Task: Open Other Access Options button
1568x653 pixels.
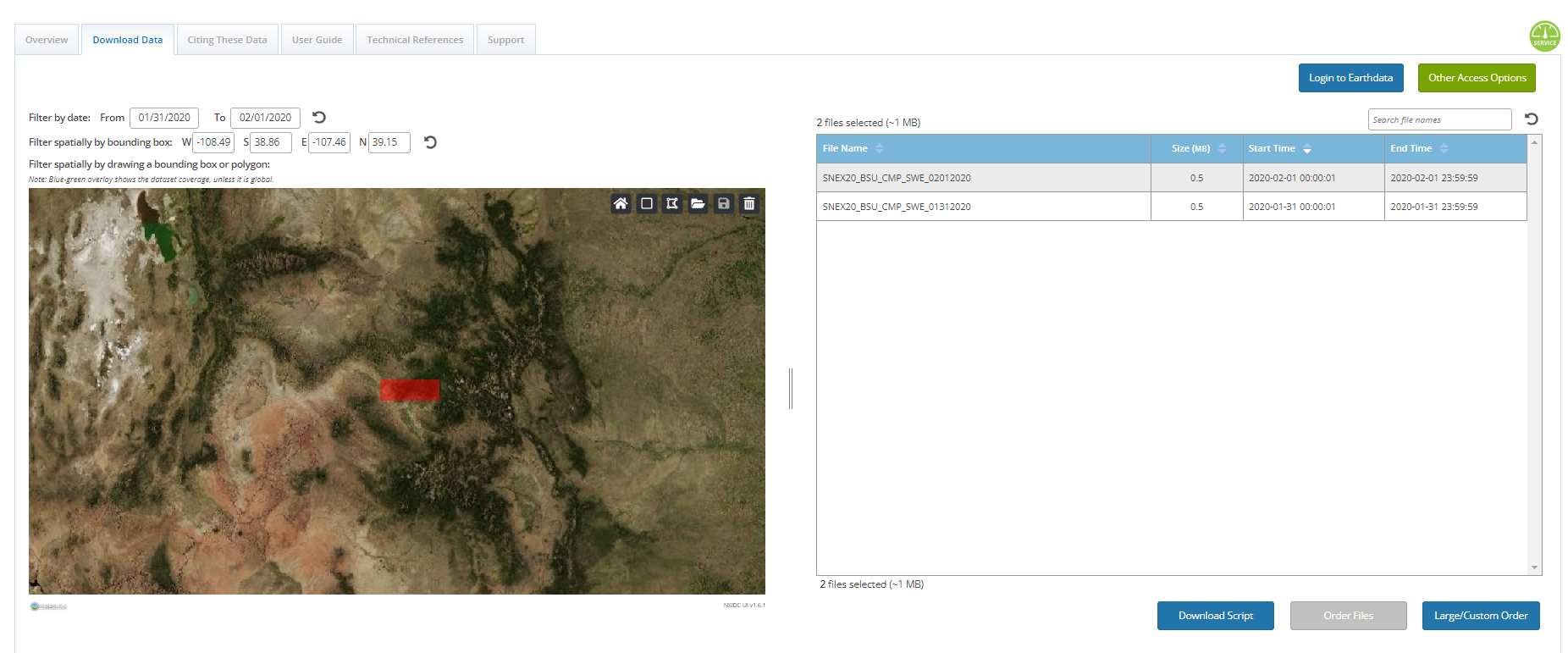Action: [x=1477, y=78]
